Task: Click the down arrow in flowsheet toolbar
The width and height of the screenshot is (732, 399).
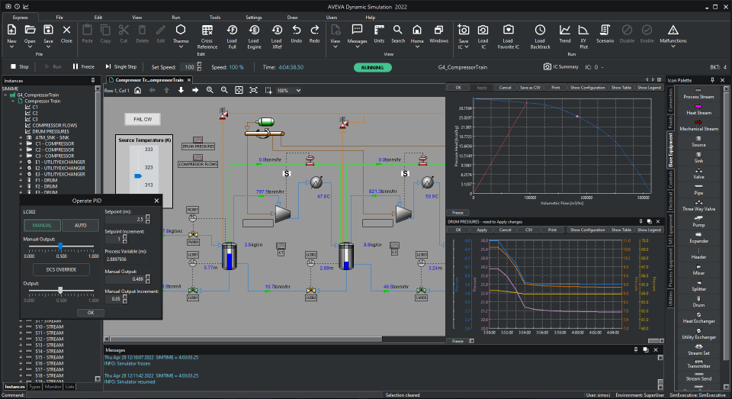Action: coord(181,90)
